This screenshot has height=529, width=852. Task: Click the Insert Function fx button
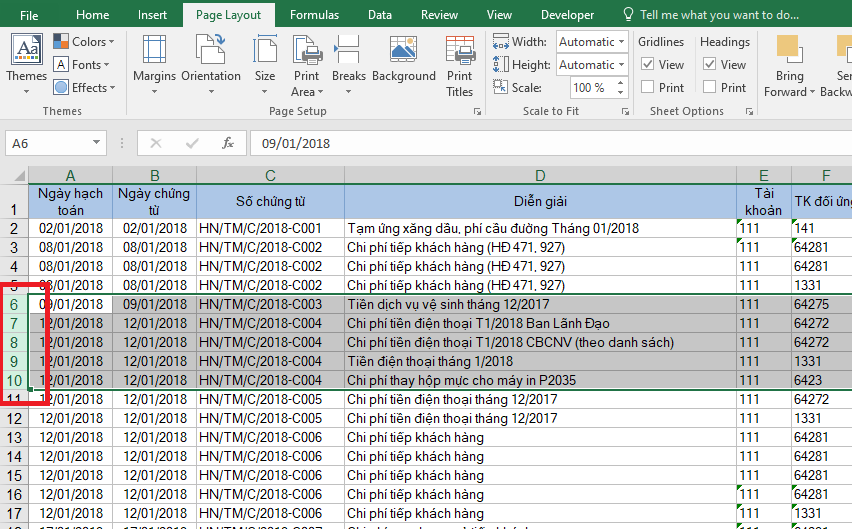(x=228, y=143)
